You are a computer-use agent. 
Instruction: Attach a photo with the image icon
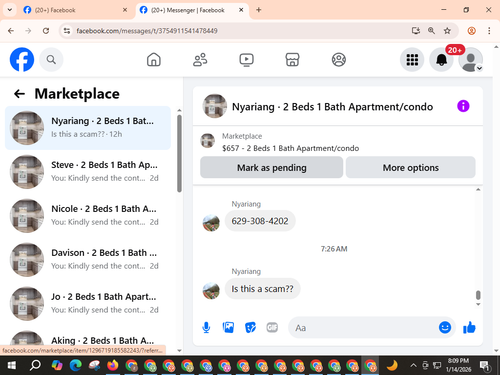coord(228,328)
